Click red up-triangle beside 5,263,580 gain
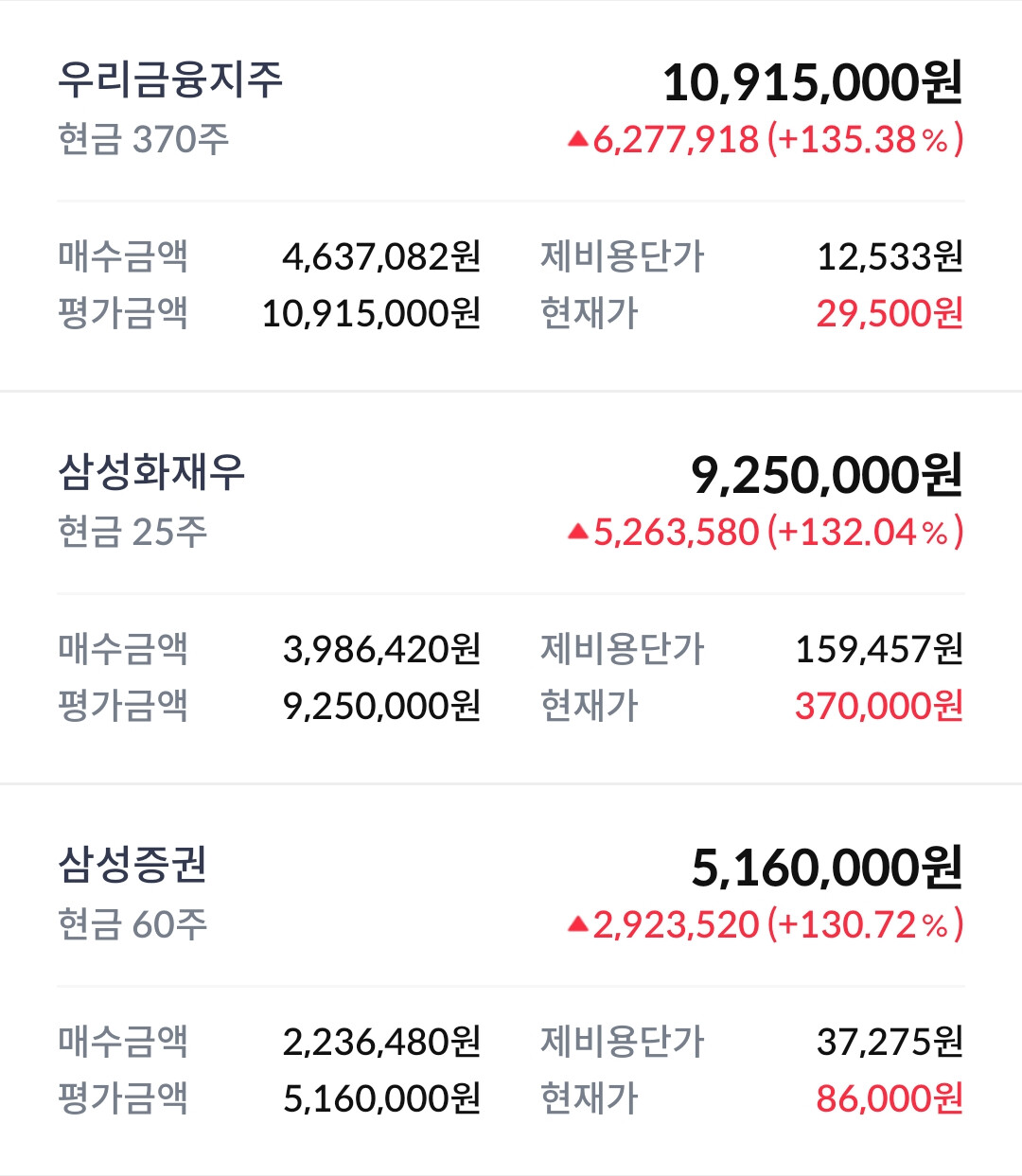Viewport: 1022px width, 1176px height. tap(578, 533)
